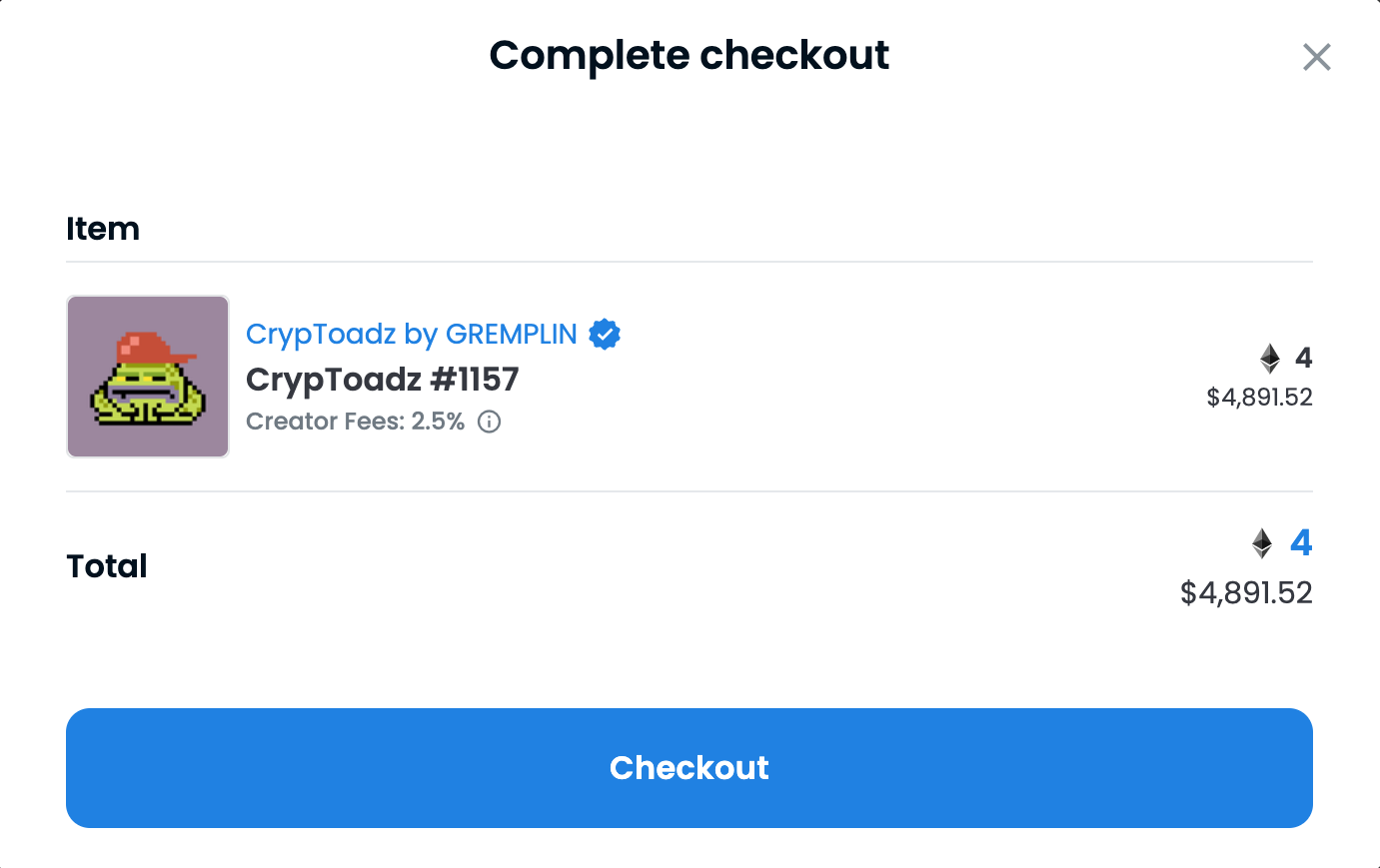Image resolution: width=1380 pixels, height=868 pixels.
Task: Click the Ethereum icon in Total row
Action: tap(1262, 543)
